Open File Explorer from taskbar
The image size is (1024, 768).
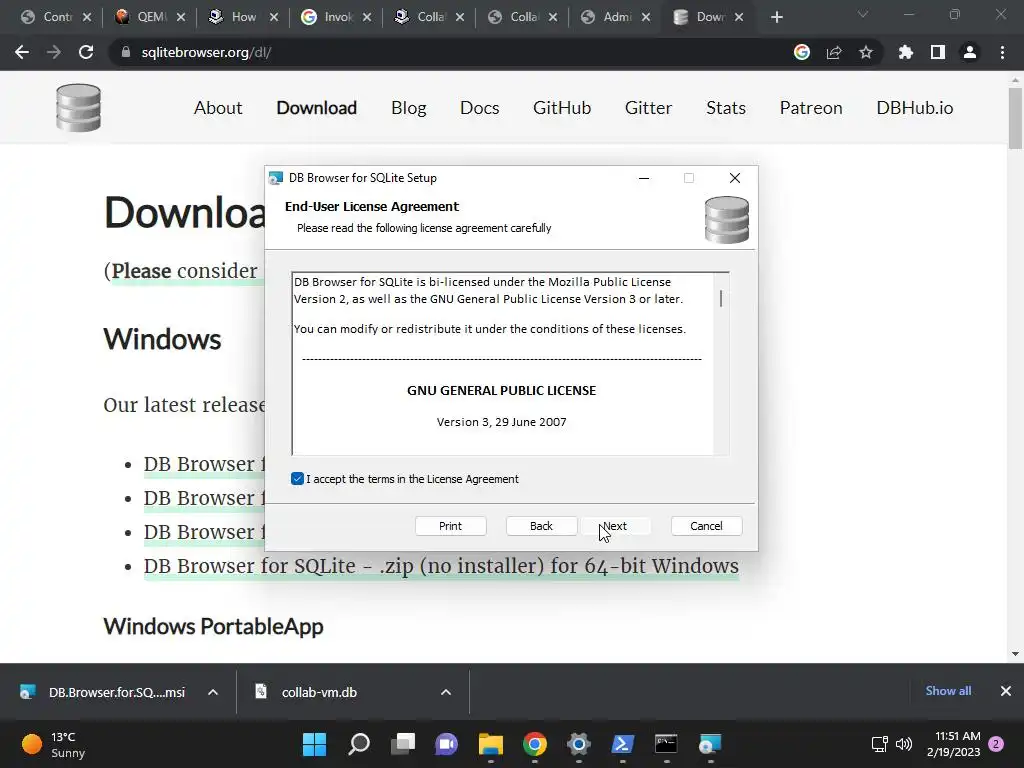490,744
